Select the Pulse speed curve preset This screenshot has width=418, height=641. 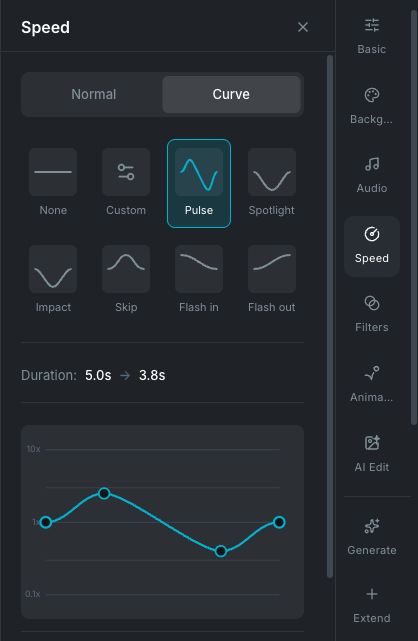pyautogui.click(x=199, y=183)
